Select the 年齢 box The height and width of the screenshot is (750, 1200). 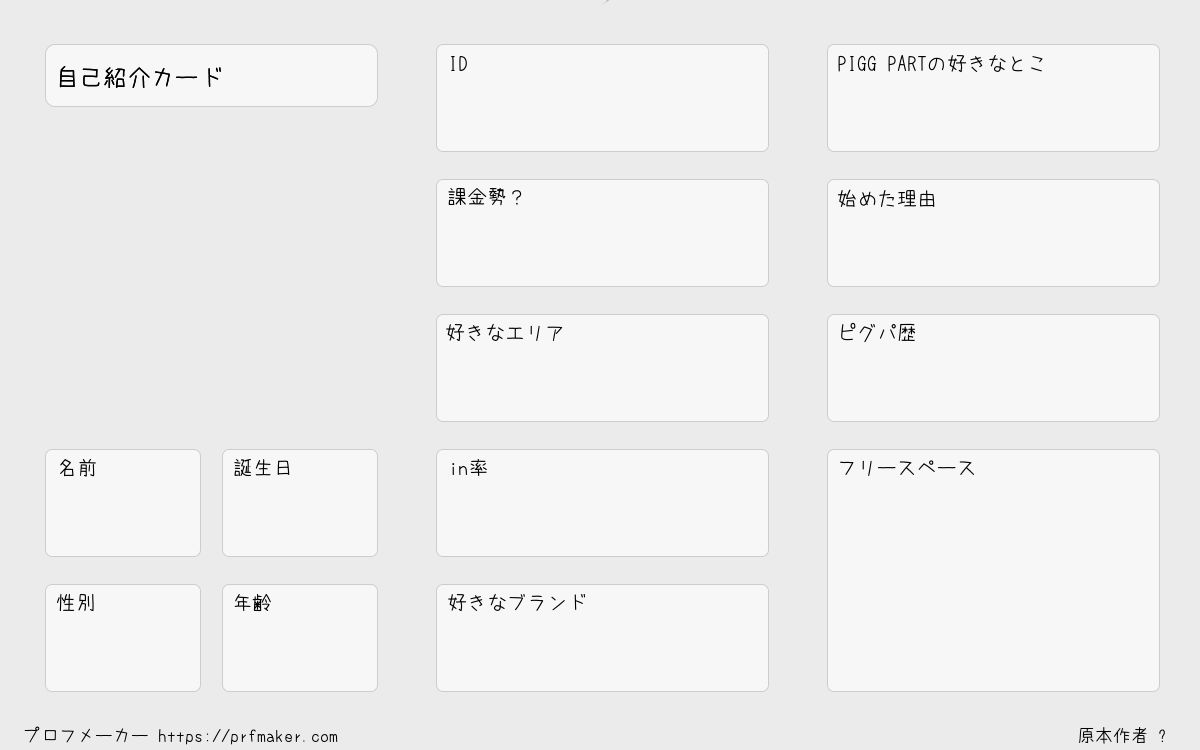pyautogui.click(x=300, y=638)
